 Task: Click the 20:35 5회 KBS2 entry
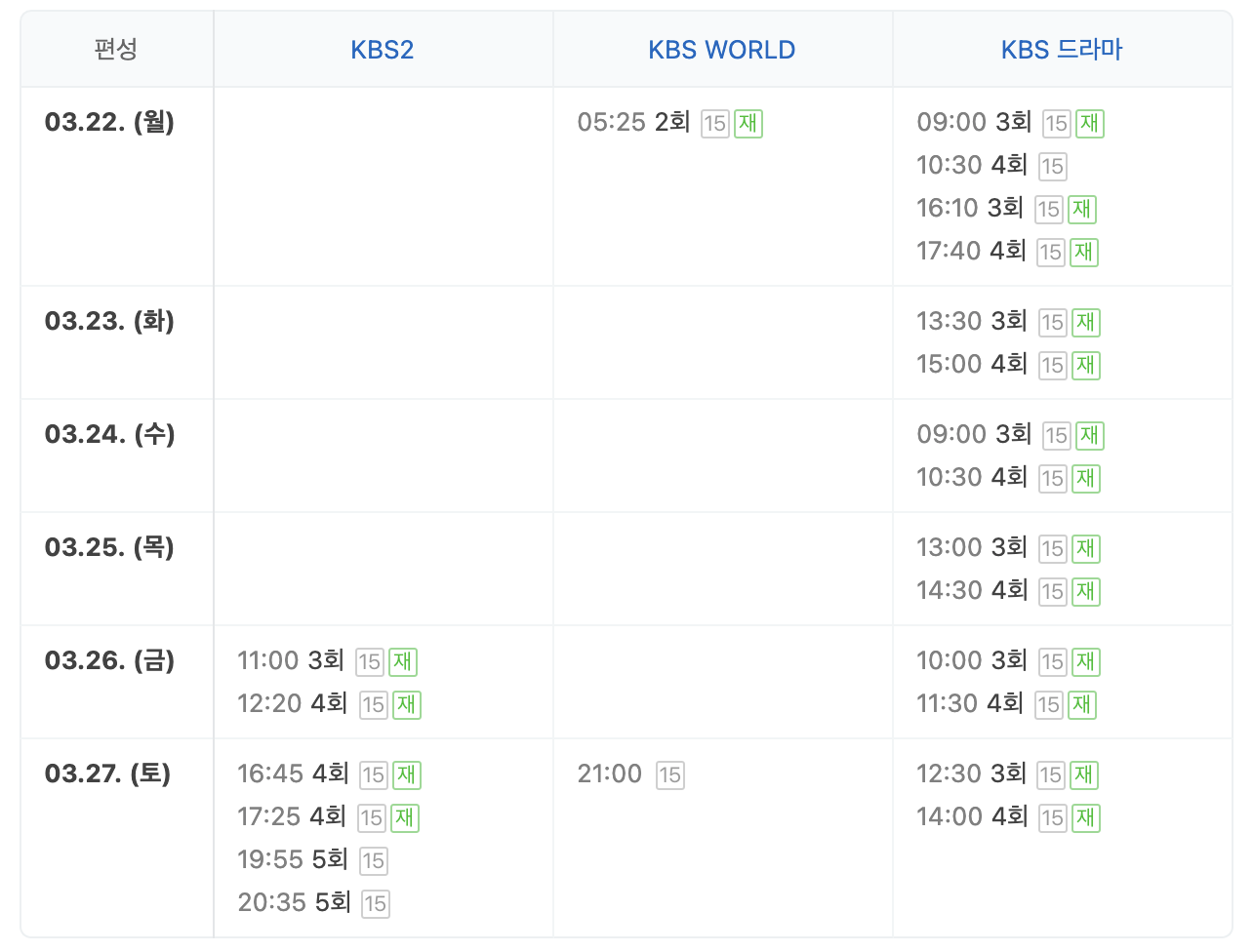pos(294,902)
